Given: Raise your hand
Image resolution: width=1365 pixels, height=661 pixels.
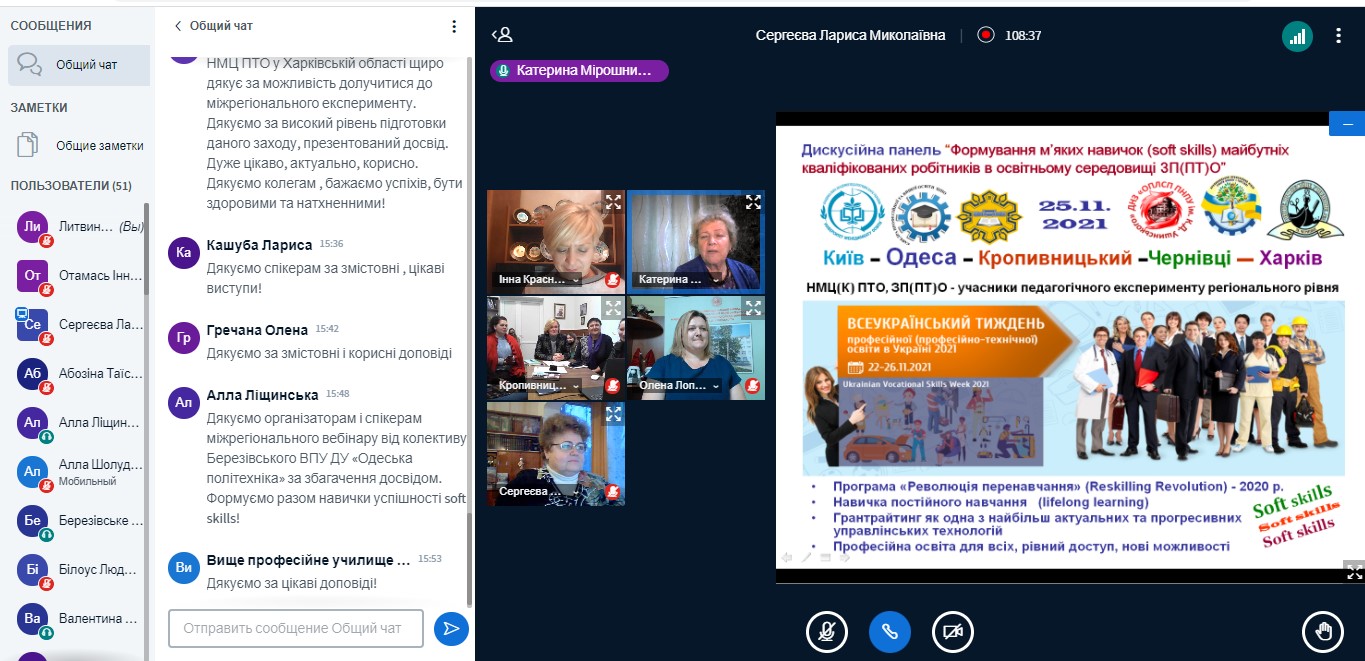Looking at the screenshot, I should [x=1323, y=631].
